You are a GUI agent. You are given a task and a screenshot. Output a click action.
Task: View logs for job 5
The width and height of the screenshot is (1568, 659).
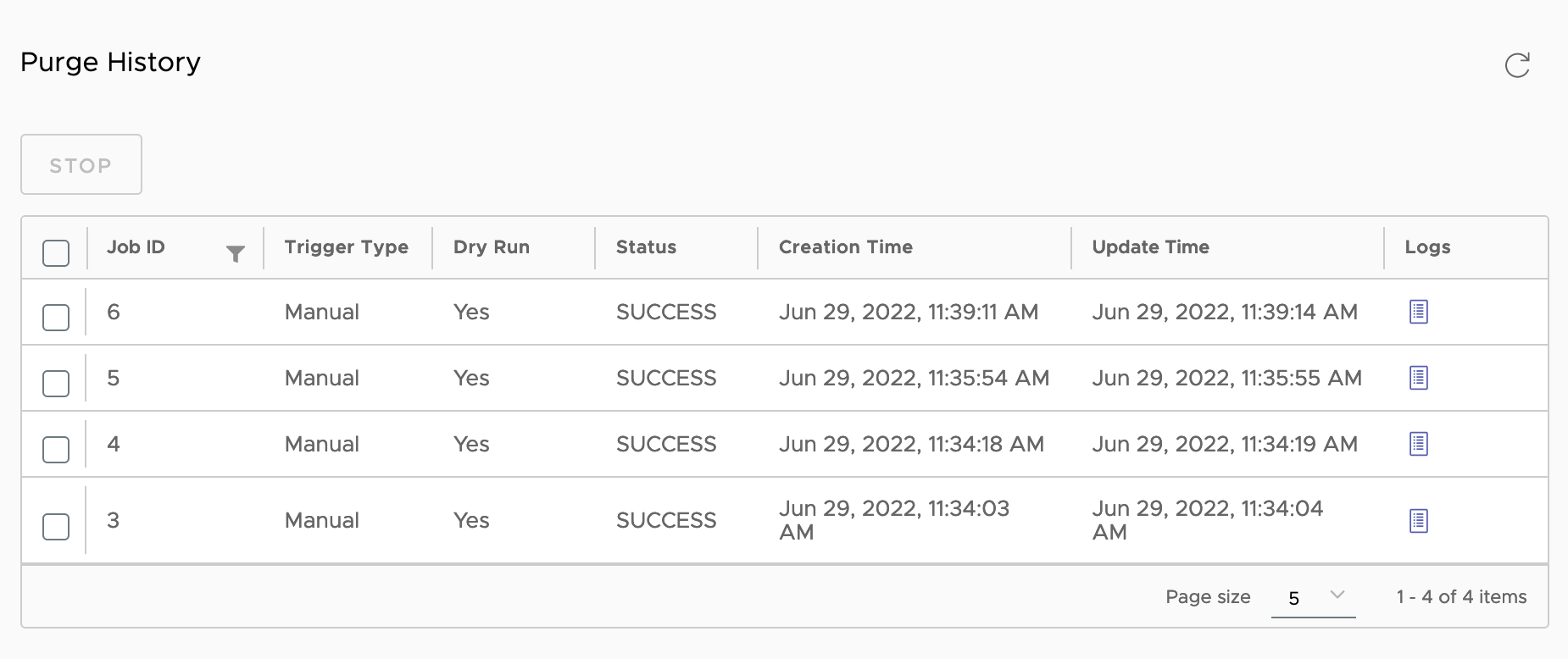(x=1419, y=378)
